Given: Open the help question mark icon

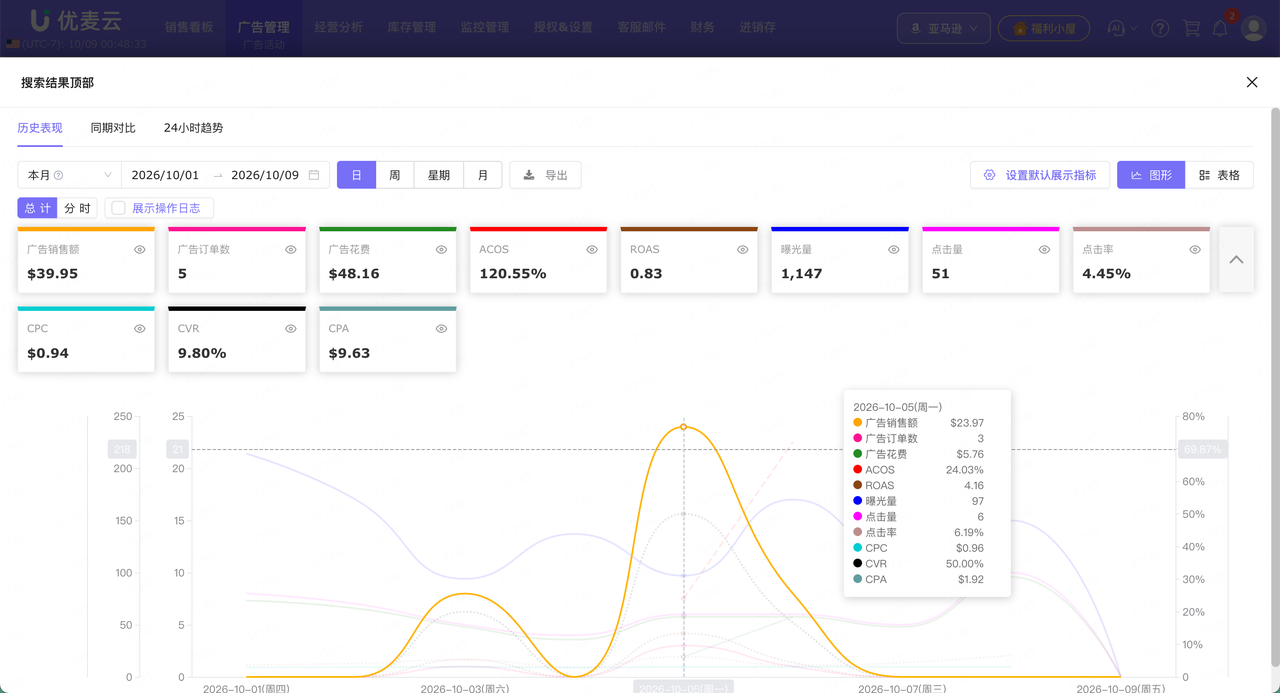Looking at the screenshot, I should [x=1160, y=28].
